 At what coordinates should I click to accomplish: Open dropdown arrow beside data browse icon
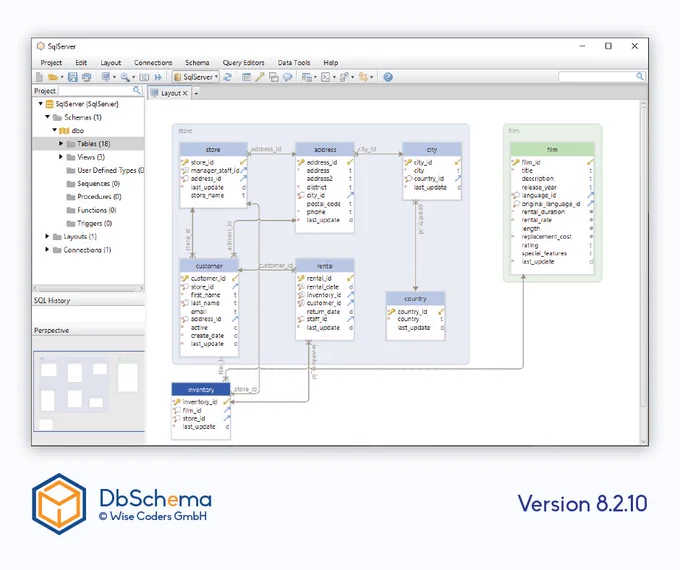315,77
